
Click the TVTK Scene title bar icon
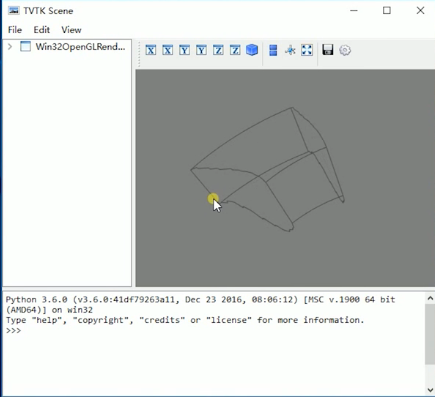tap(14, 11)
